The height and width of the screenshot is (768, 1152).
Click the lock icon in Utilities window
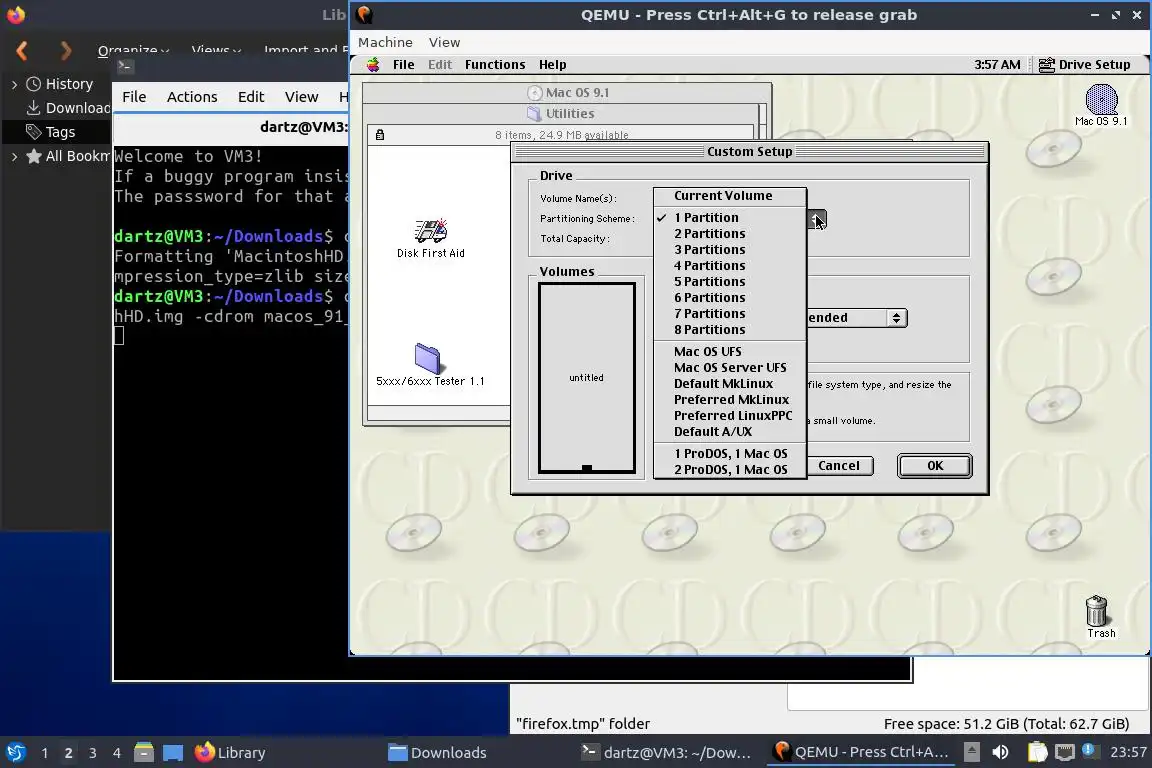380,134
